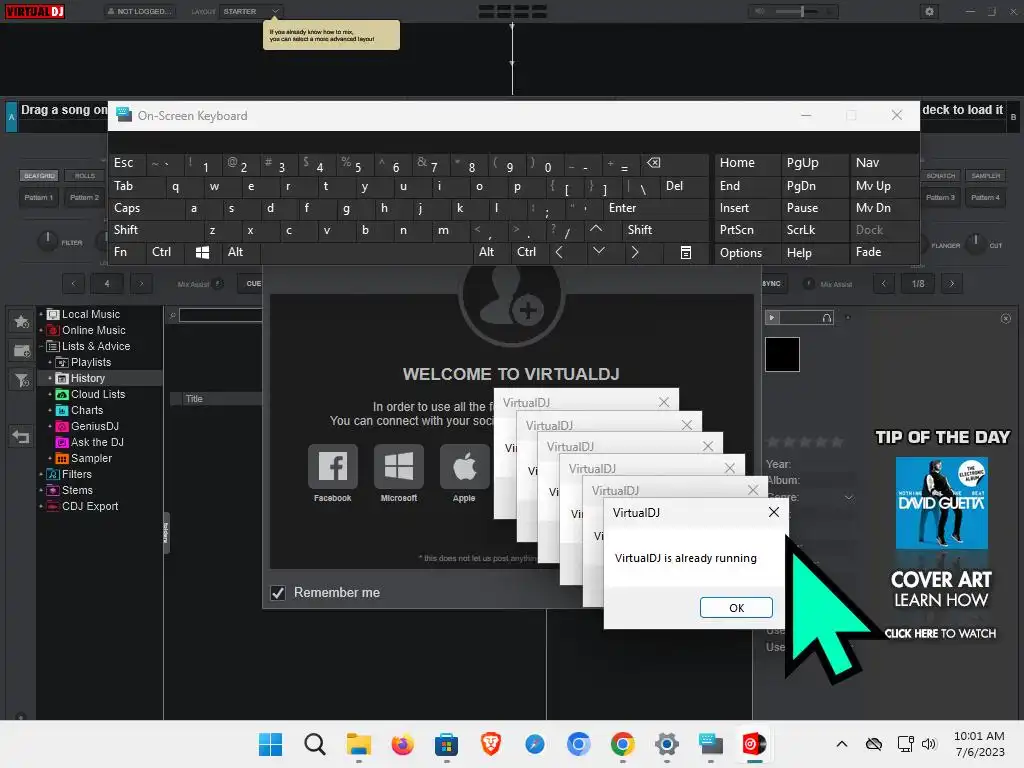Click the Microsoft login icon

398,466
